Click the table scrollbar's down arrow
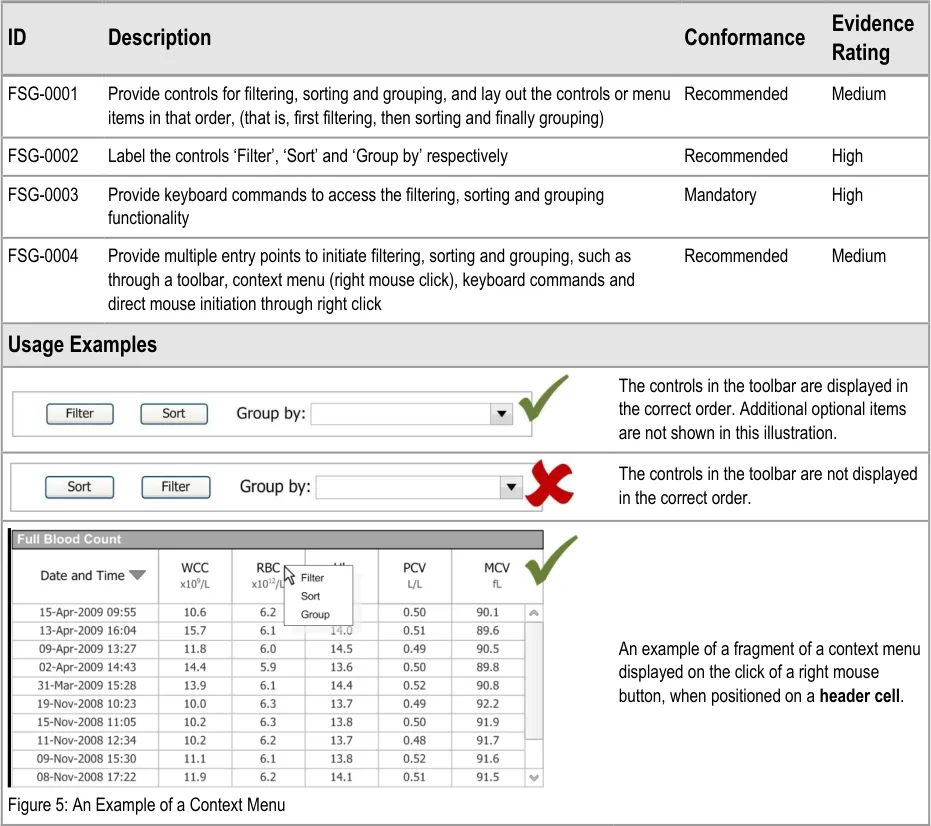Image resolution: width=931 pixels, height=826 pixels. click(x=534, y=777)
